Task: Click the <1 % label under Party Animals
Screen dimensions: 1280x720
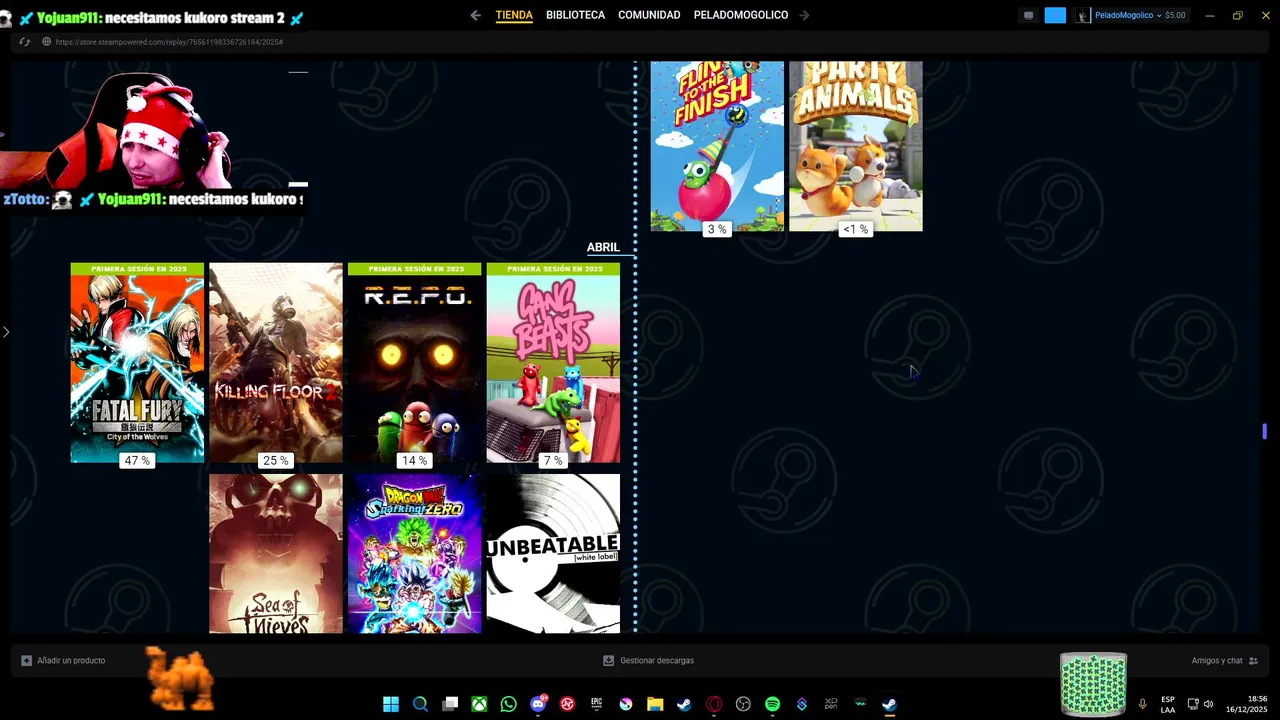Action: coord(856,229)
